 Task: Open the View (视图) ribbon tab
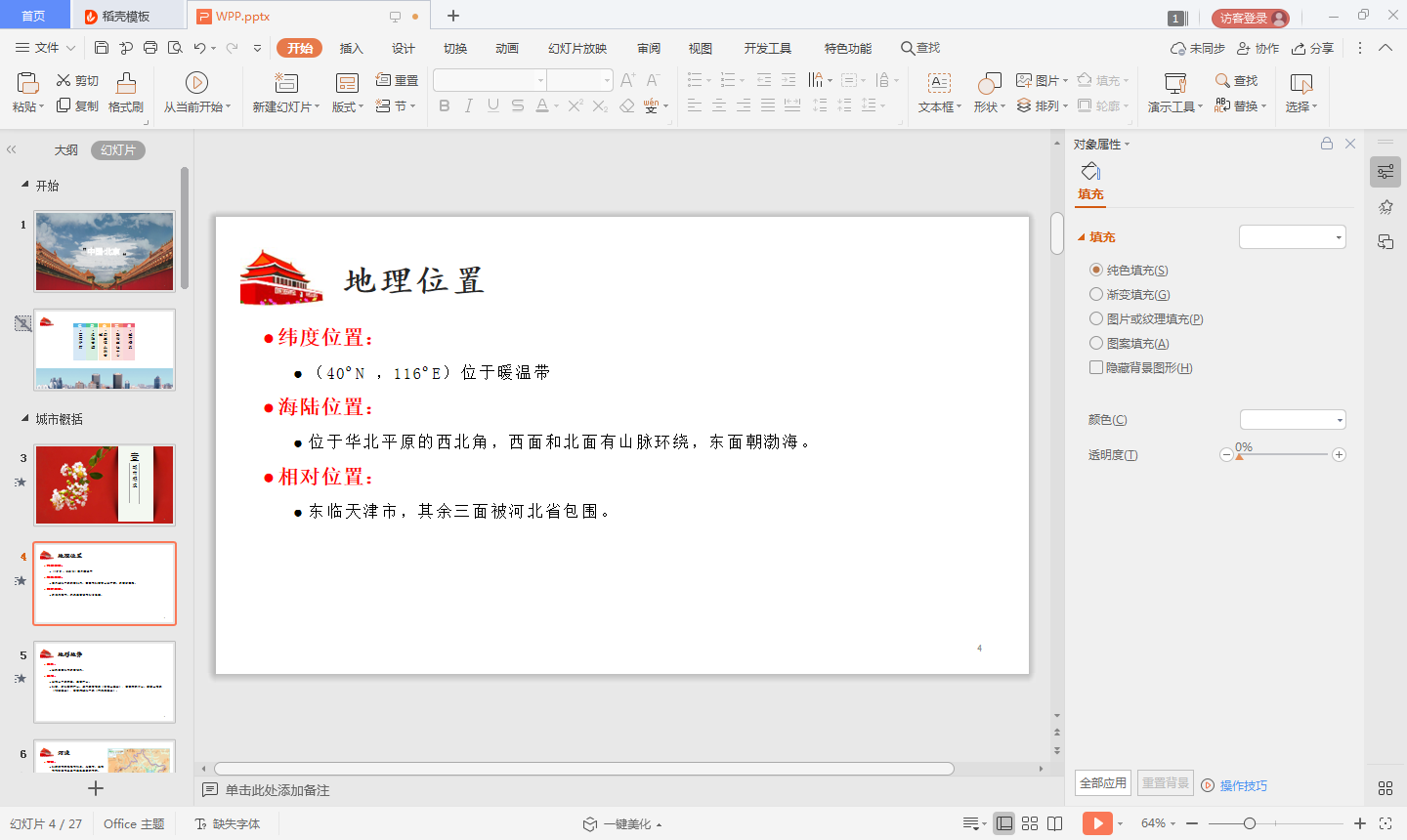pyautogui.click(x=701, y=48)
